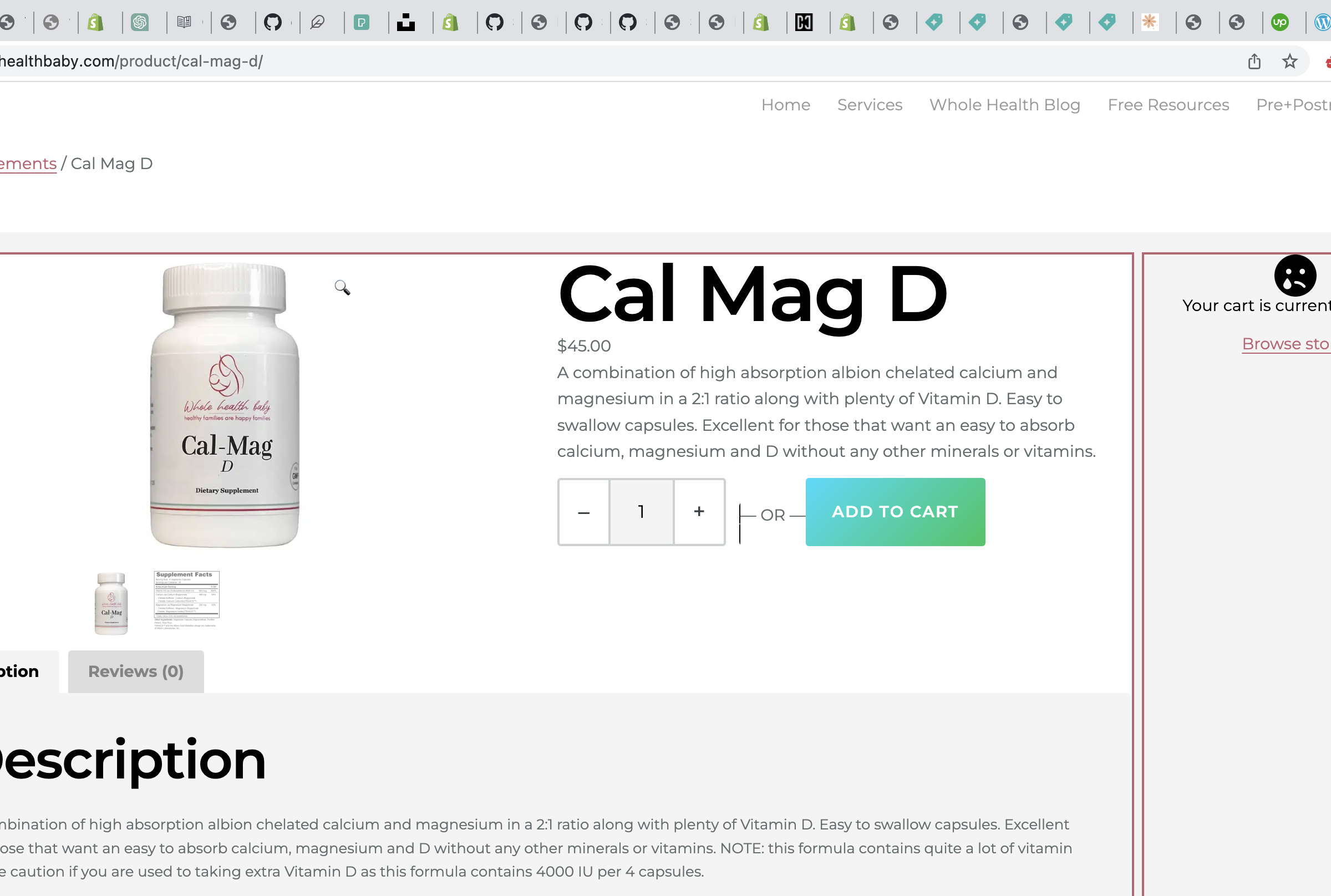The width and height of the screenshot is (1331, 896).
Task: Open the Reviews (0) tab
Action: (x=136, y=671)
